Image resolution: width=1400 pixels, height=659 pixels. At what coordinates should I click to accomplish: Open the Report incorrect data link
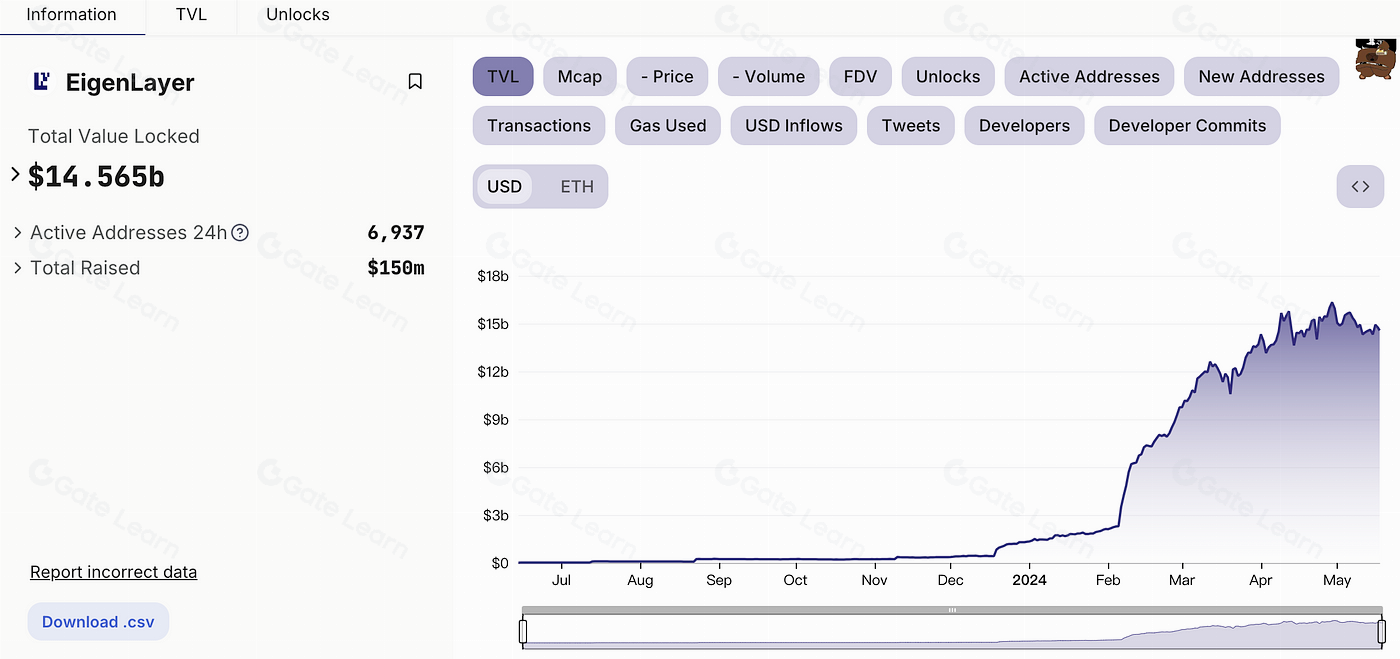click(113, 572)
